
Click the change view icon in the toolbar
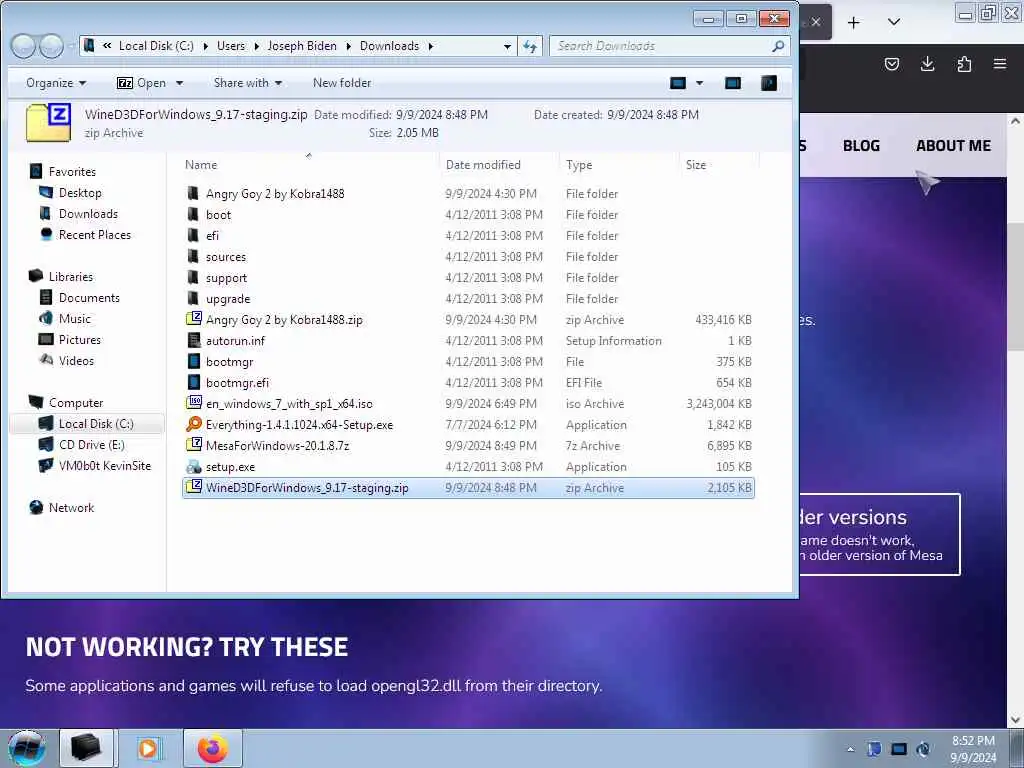click(678, 83)
